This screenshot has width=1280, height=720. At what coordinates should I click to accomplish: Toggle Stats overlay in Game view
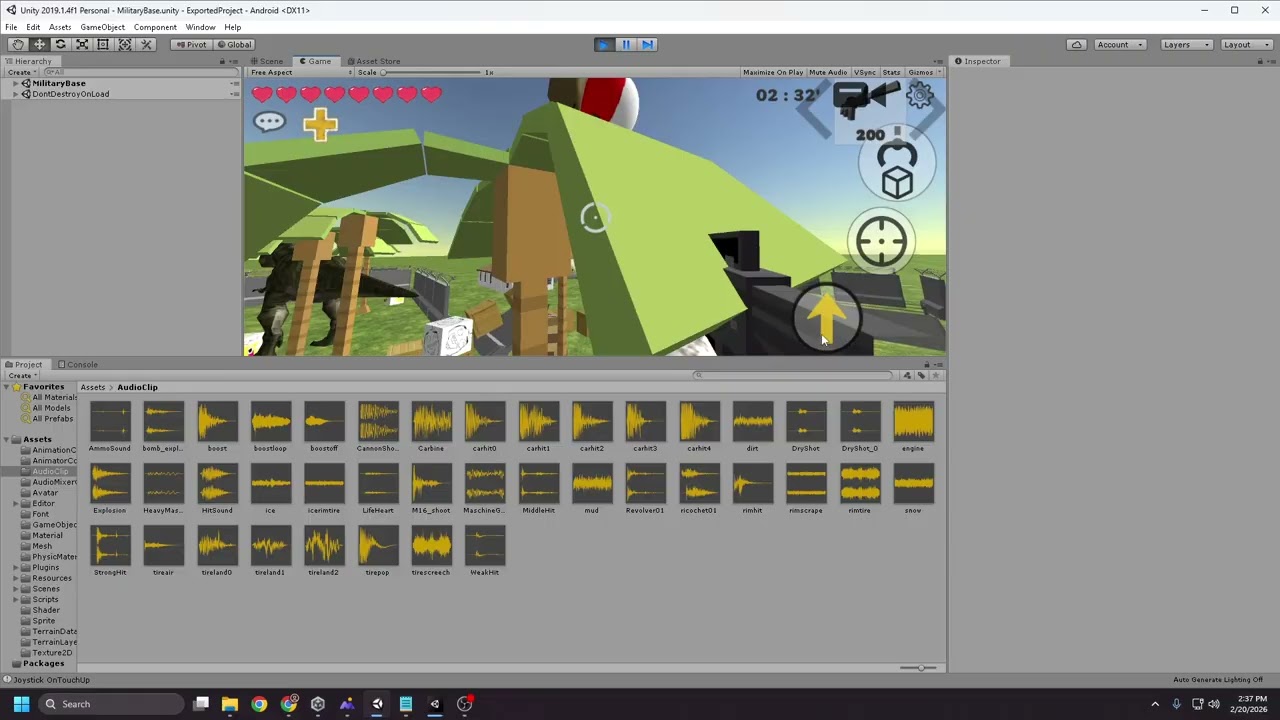(x=891, y=72)
